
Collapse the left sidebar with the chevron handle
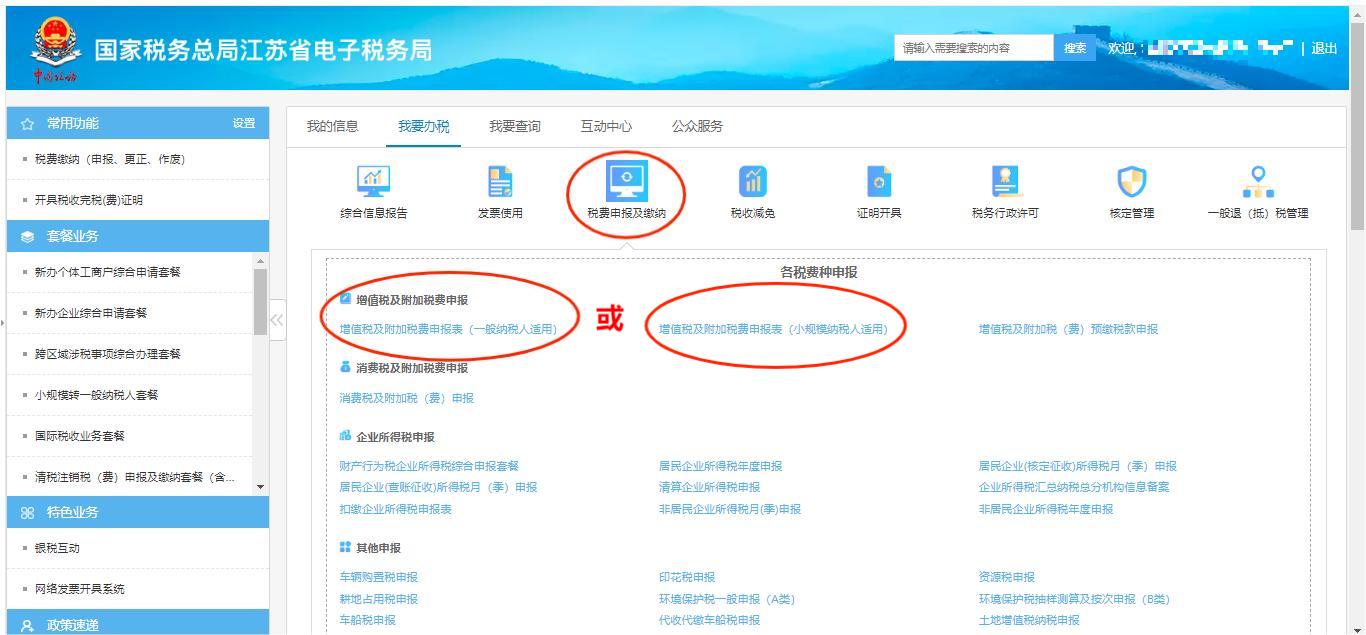click(x=277, y=320)
